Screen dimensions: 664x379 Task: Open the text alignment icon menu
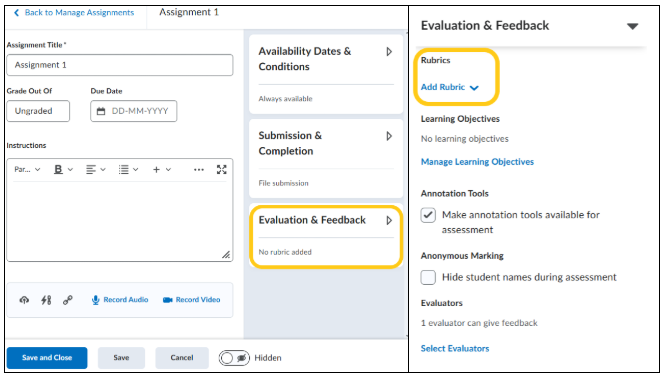(x=95, y=169)
